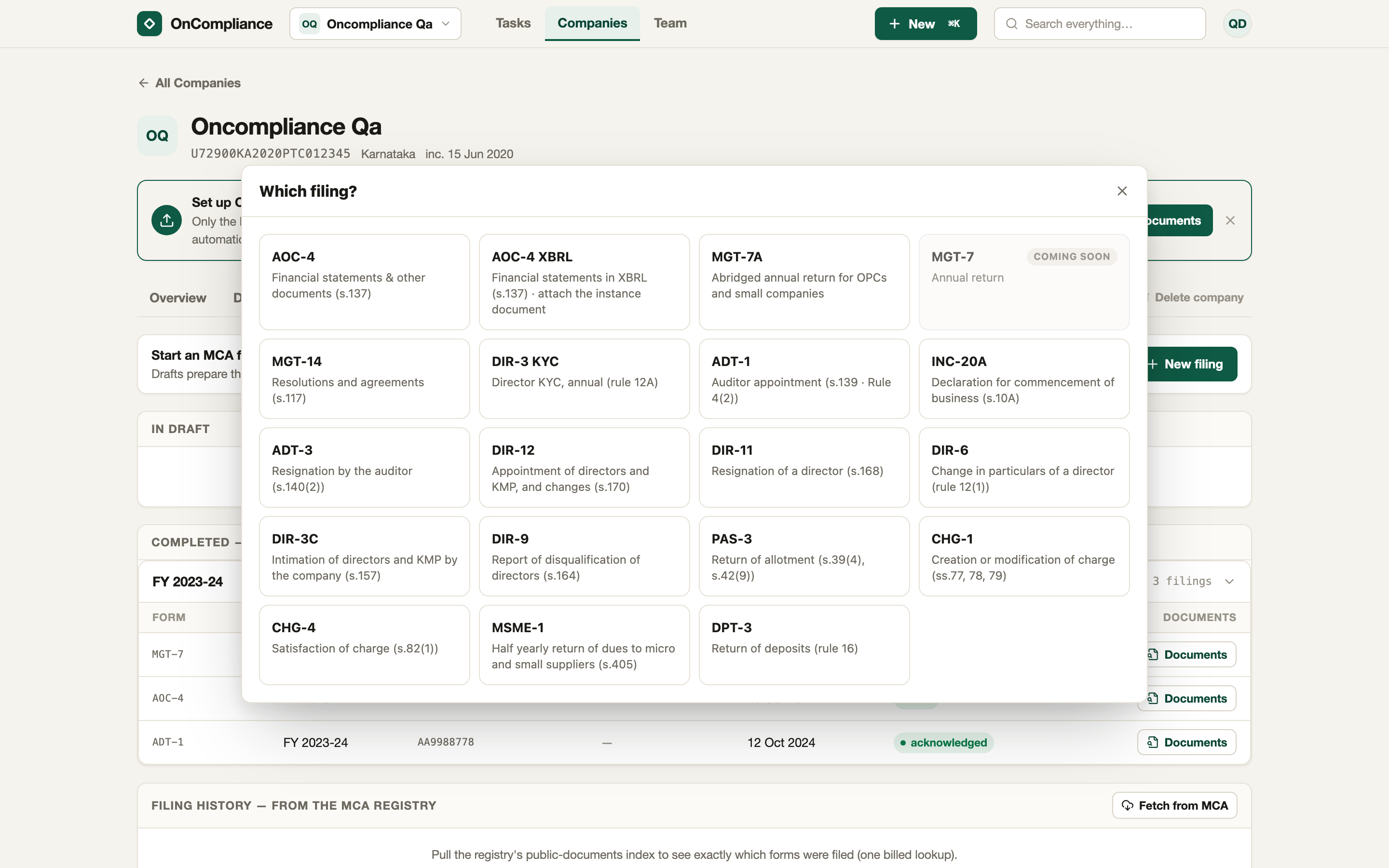1389x868 pixels.
Task: Dismiss the setup banner with its X
Action: click(x=1230, y=220)
